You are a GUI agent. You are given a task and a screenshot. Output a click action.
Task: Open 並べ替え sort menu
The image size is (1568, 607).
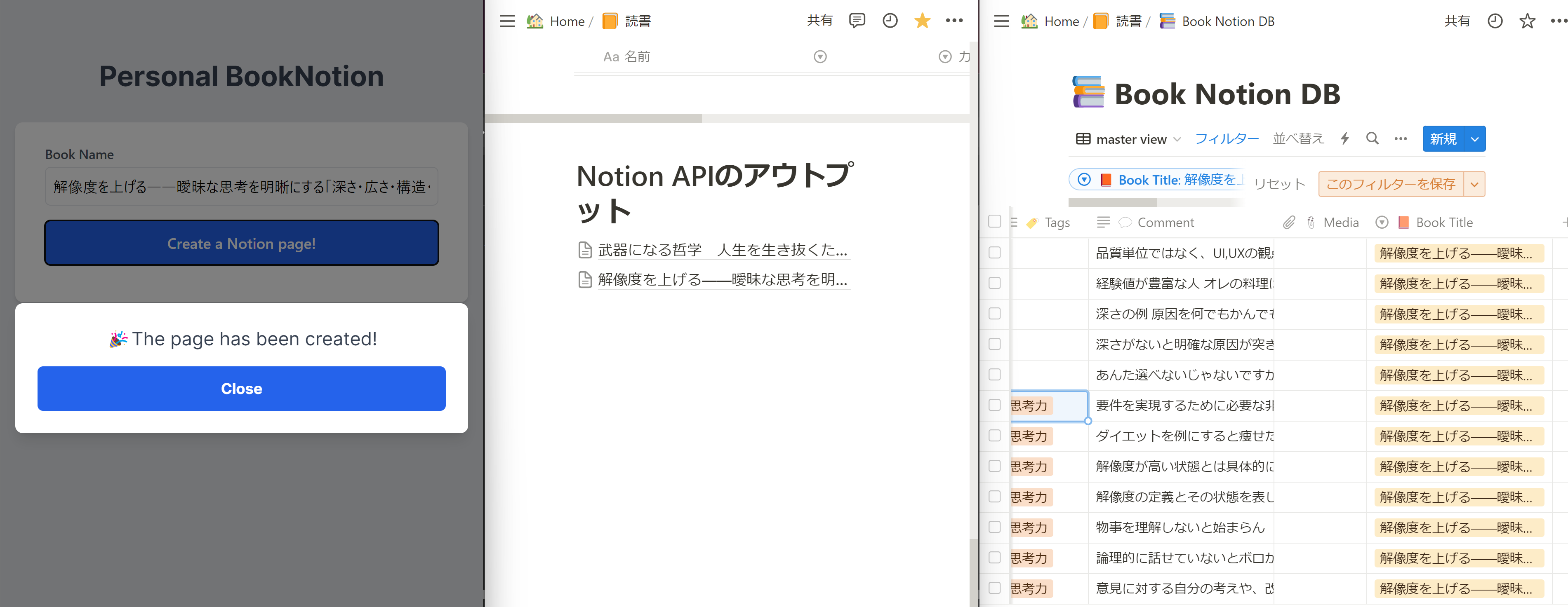tap(1298, 139)
